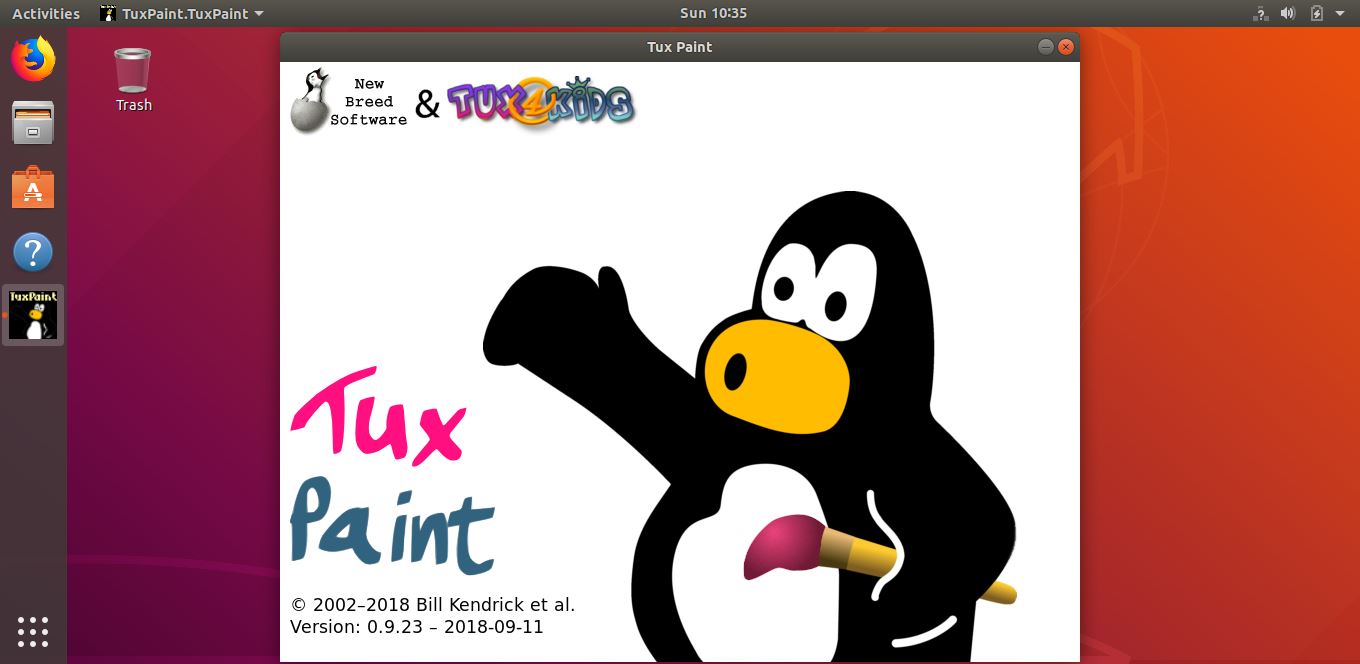Select the Trash desktop icon
The width and height of the screenshot is (1360, 664).
(133, 79)
